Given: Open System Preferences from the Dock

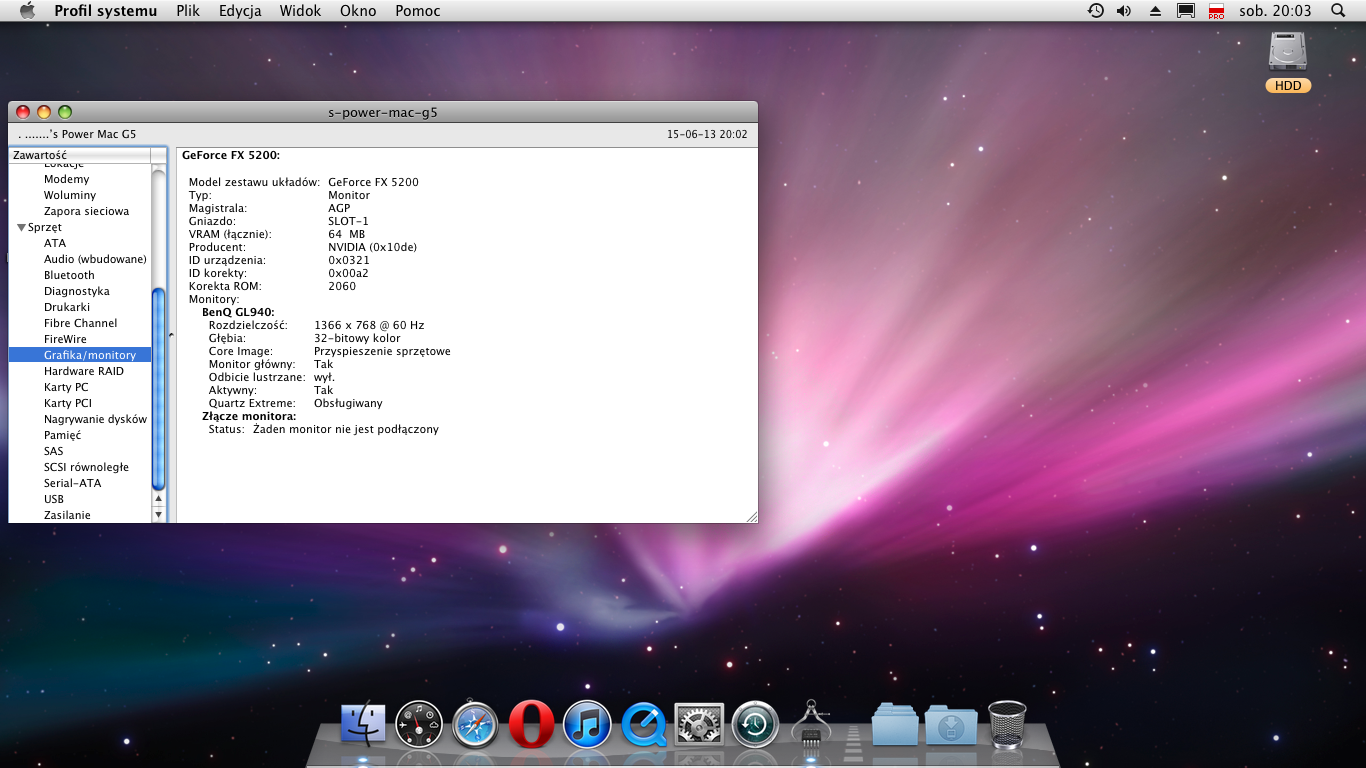Looking at the screenshot, I should (699, 725).
